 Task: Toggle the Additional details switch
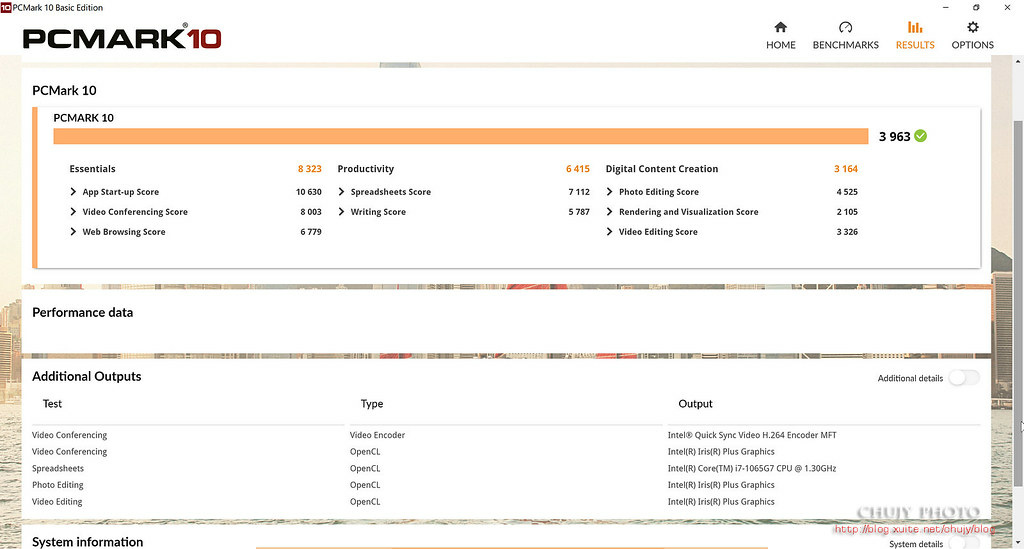(x=964, y=378)
